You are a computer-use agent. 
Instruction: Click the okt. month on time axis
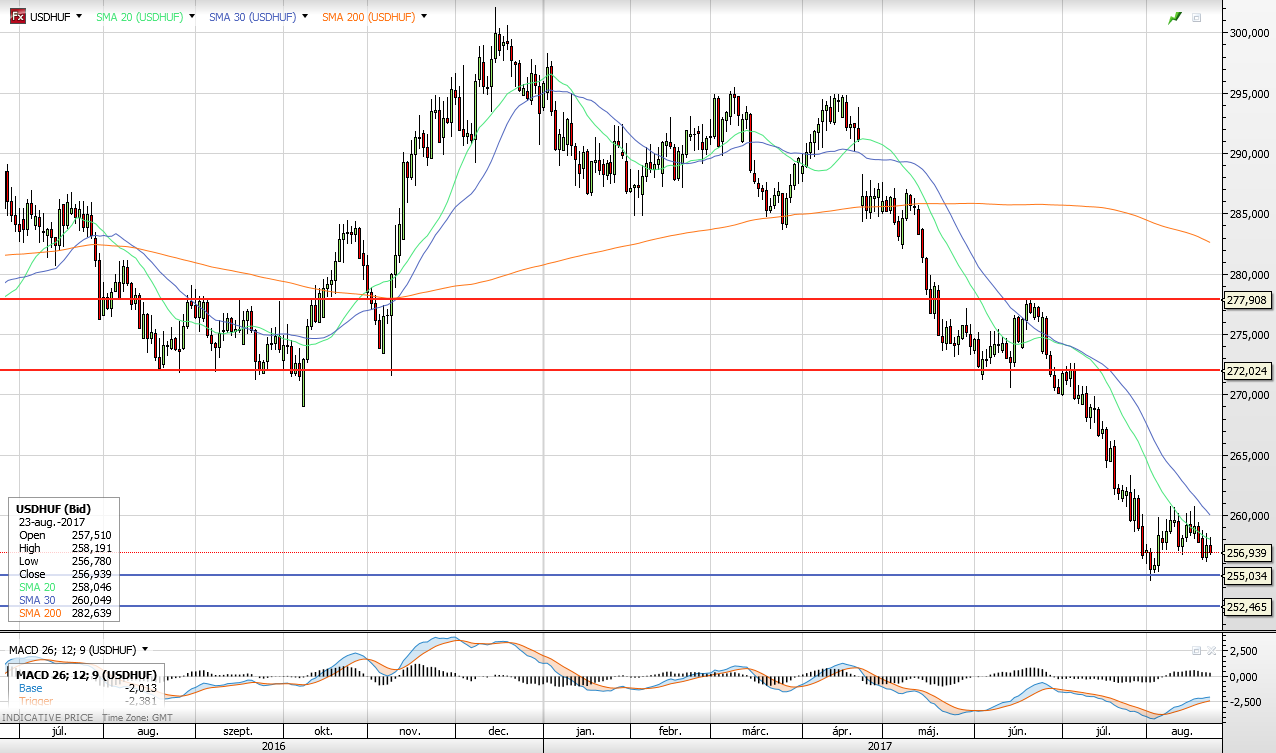click(323, 731)
